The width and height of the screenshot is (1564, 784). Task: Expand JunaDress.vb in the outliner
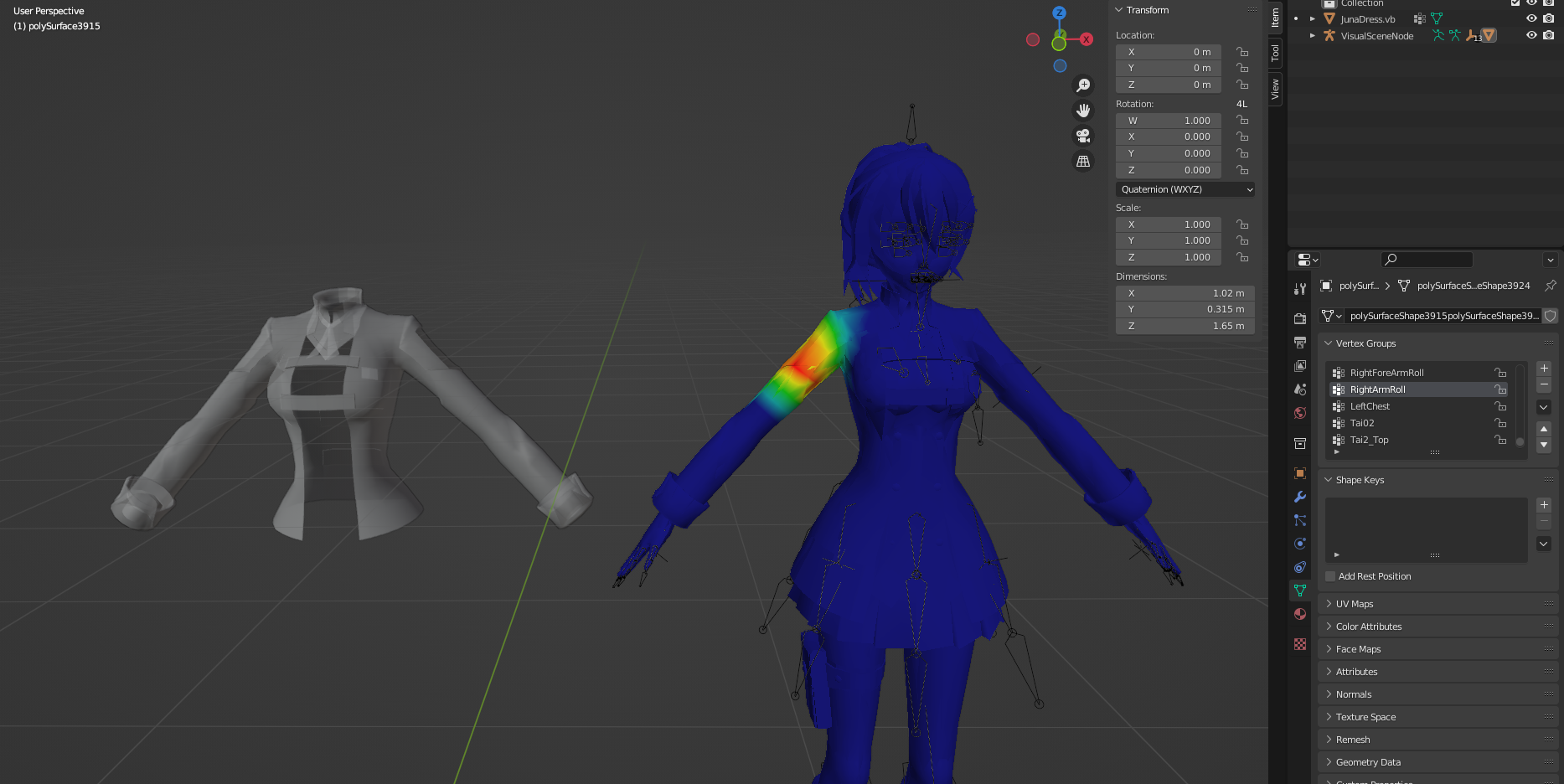(x=1312, y=19)
